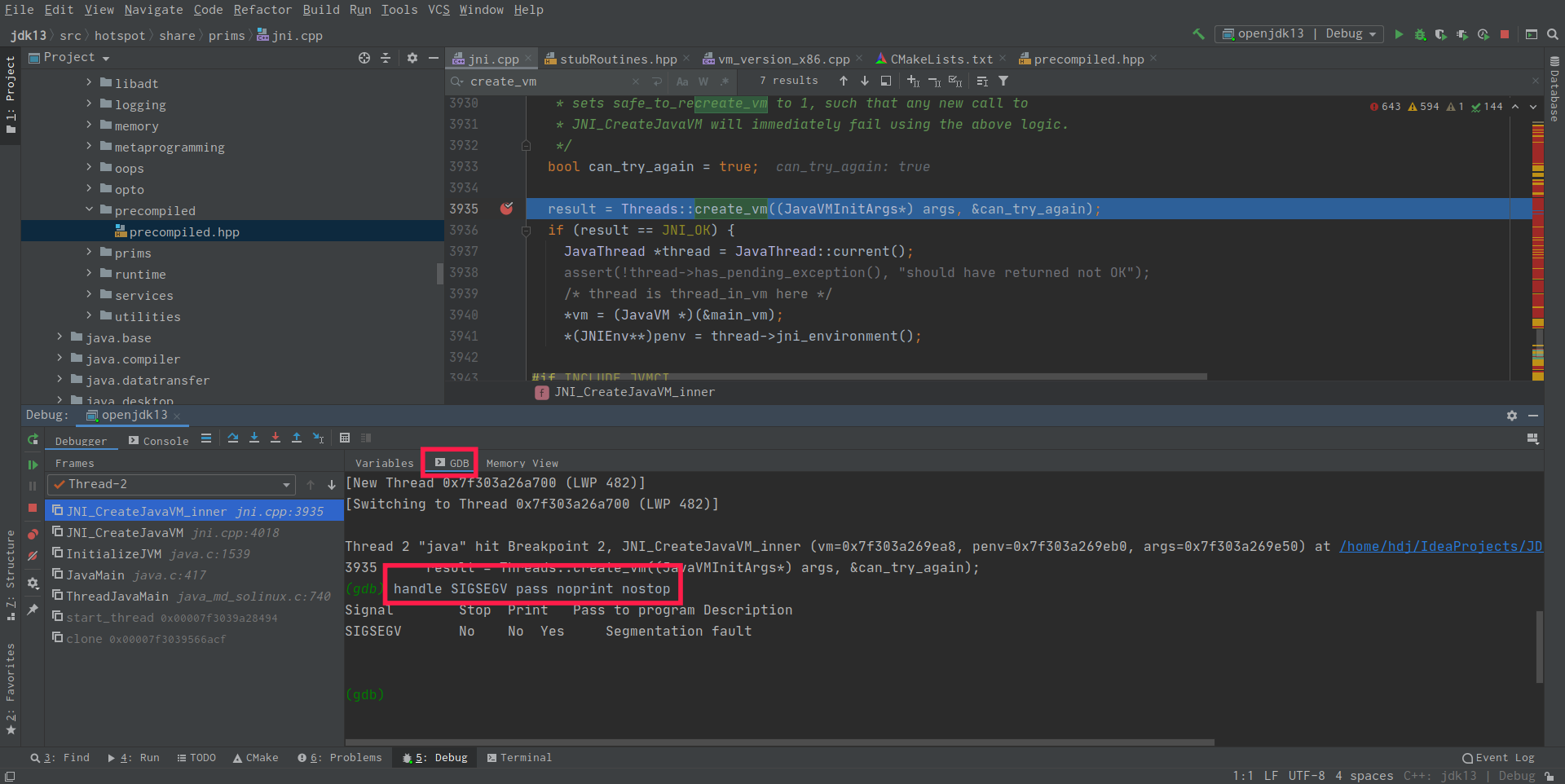Start debugging with the bug icon

[x=1420, y=34]
